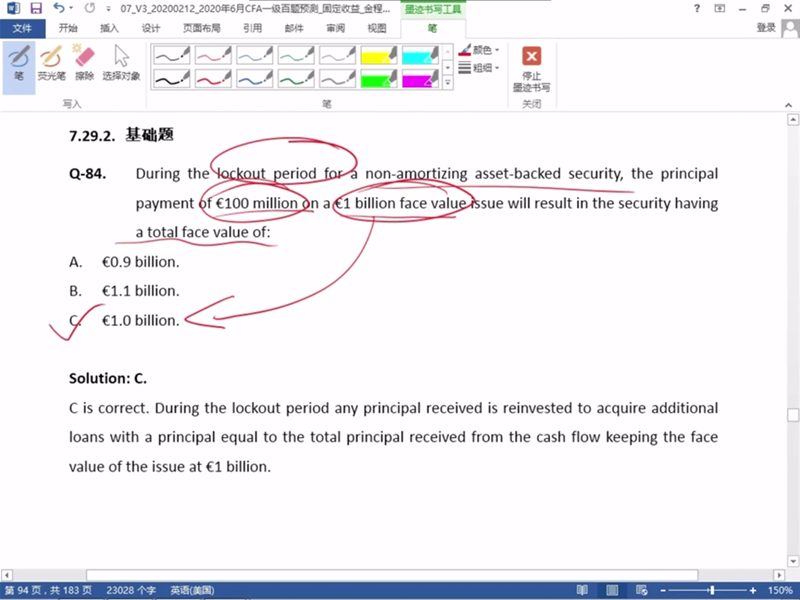Activate the 擦除 eraser tool
800x600 pixels.
coord(84,62)
